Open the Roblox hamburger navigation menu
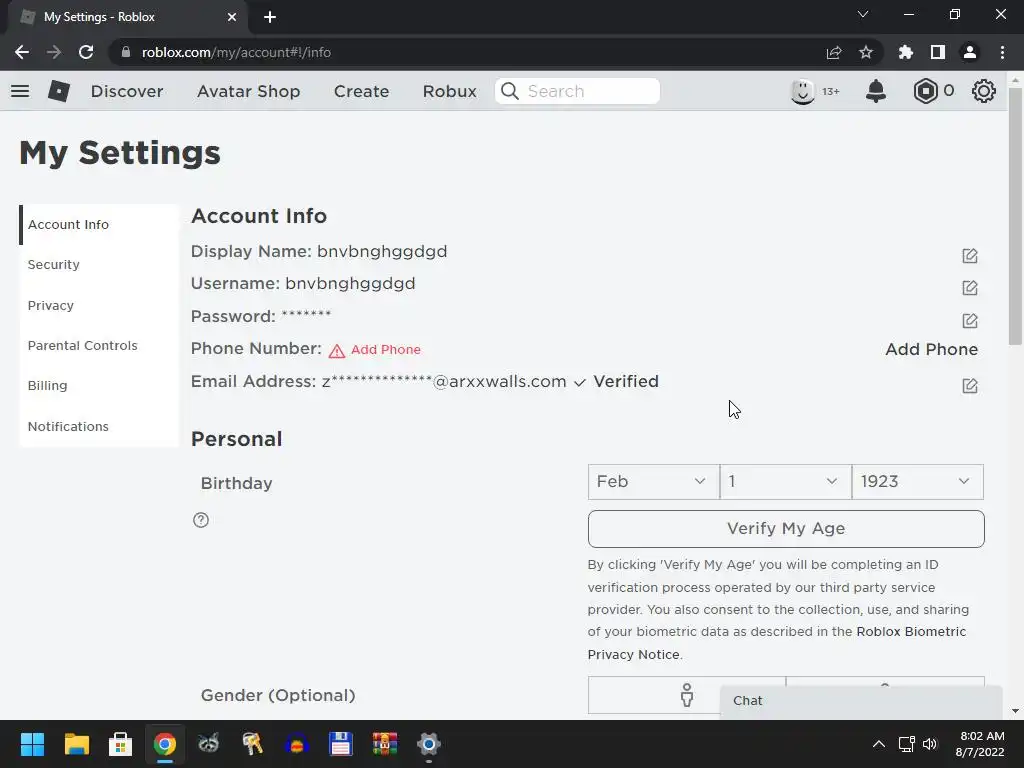 click(x=20, y=91)
